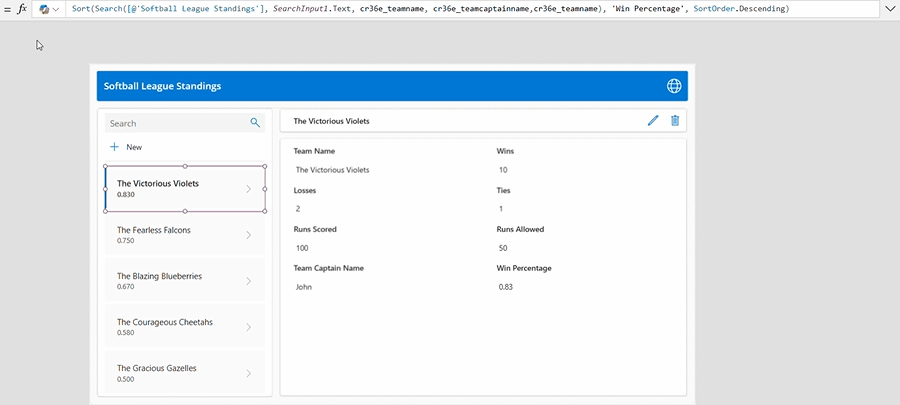Open details chevron for The Blazing Blueberries
The height and width of the screenshot is (405, 900).
coord(248,281)
